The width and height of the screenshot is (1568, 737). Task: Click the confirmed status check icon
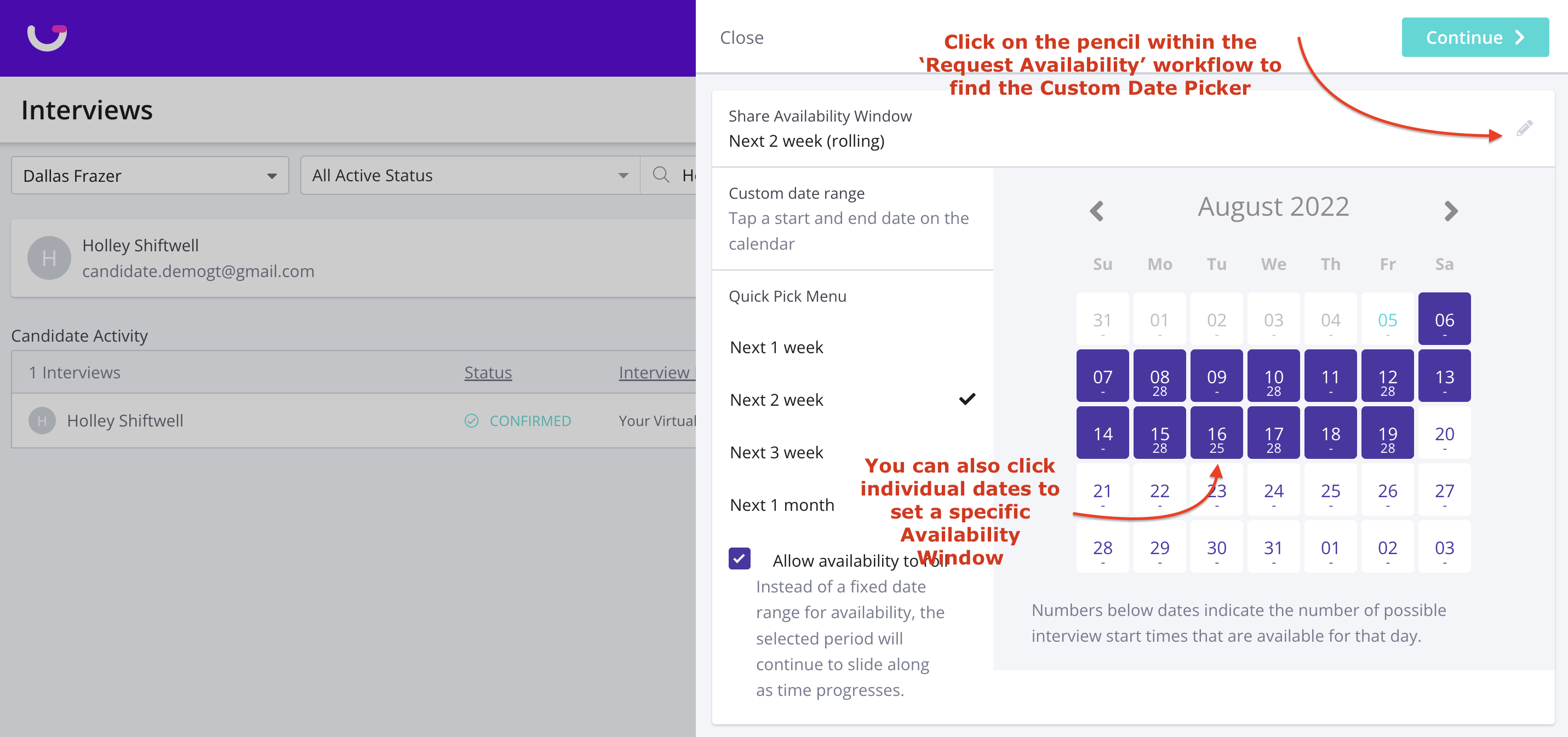coord(472,421)
